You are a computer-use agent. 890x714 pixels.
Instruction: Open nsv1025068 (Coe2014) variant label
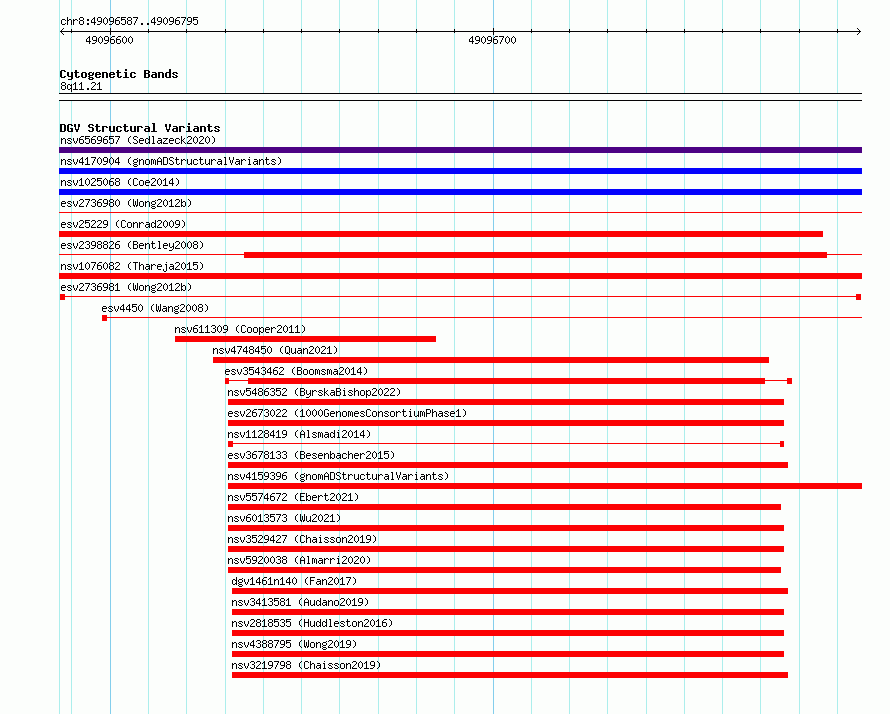120,182
